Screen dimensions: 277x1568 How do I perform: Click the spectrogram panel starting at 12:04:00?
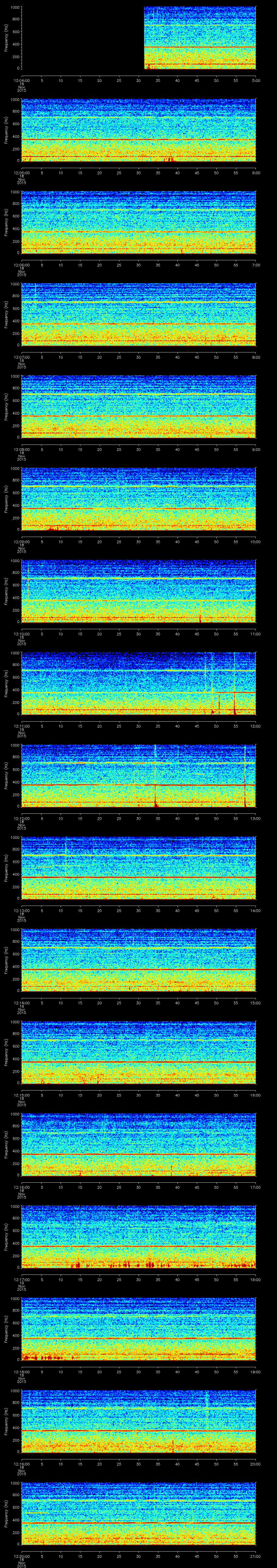(139, 38)
